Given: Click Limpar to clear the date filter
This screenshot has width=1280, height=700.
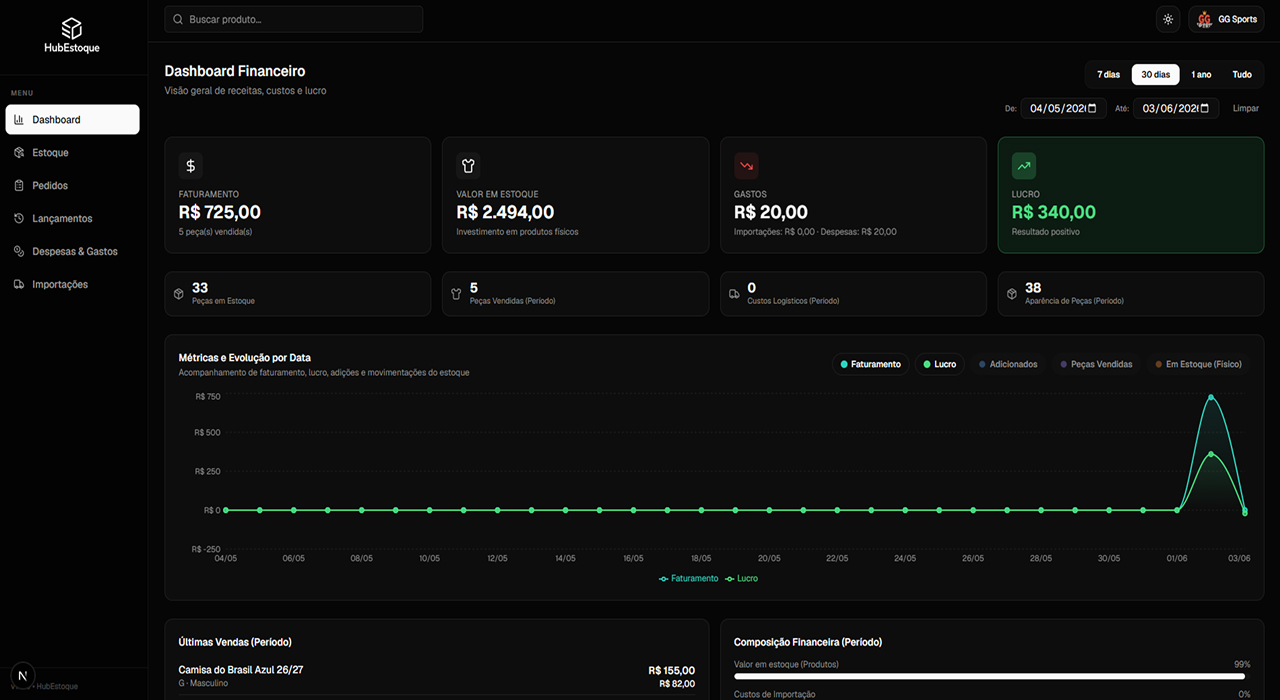Looking at the screenshot, I should tap(1246, 109).
